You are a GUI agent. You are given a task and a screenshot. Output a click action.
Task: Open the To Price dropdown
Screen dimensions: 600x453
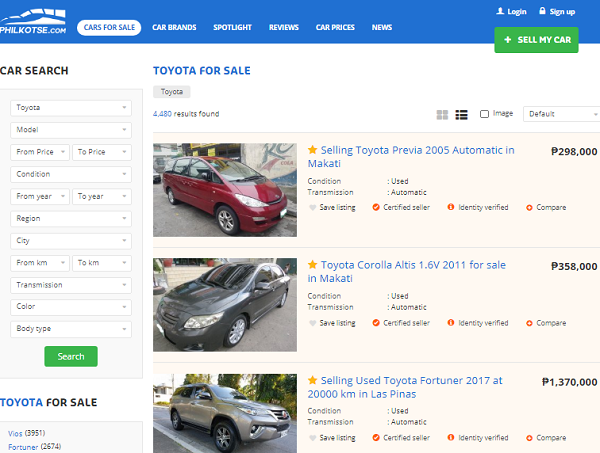click(102, 152)
